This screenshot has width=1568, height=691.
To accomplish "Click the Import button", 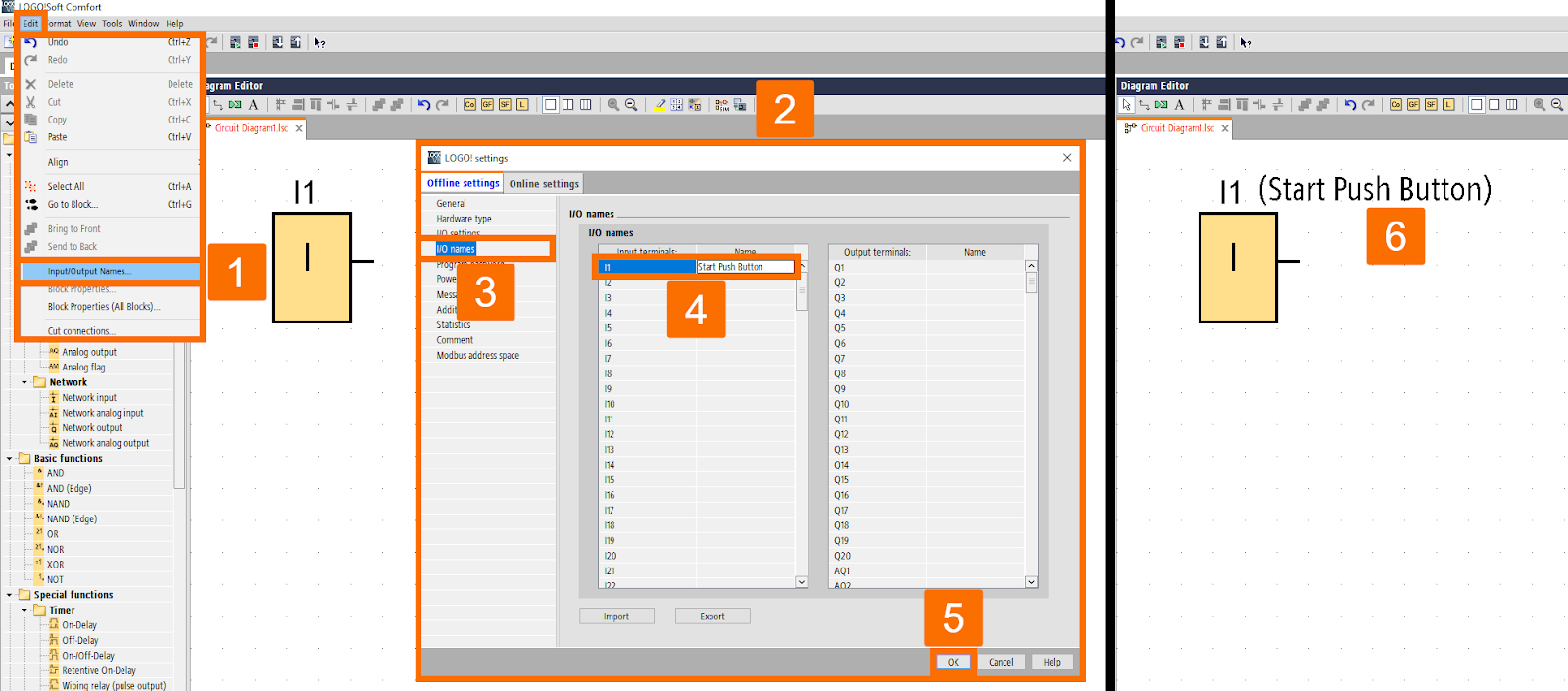I will (x=616, y=617).
